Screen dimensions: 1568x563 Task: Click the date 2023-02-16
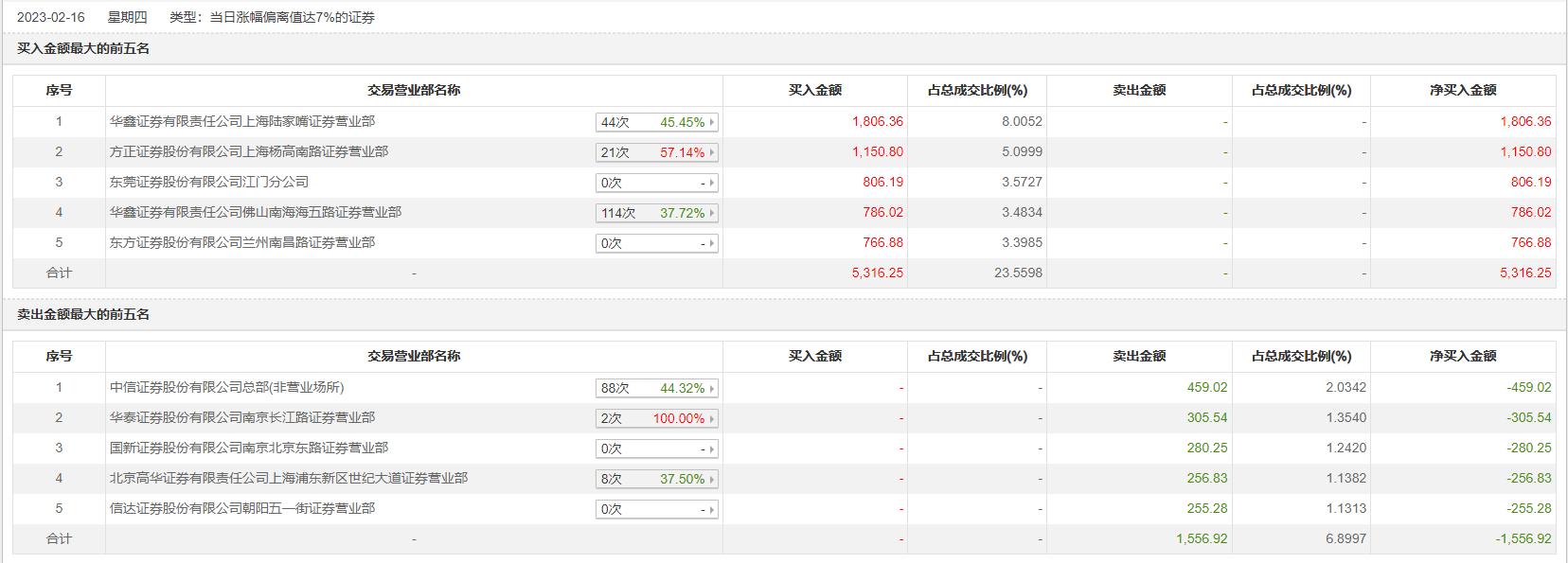pos(50,17)
